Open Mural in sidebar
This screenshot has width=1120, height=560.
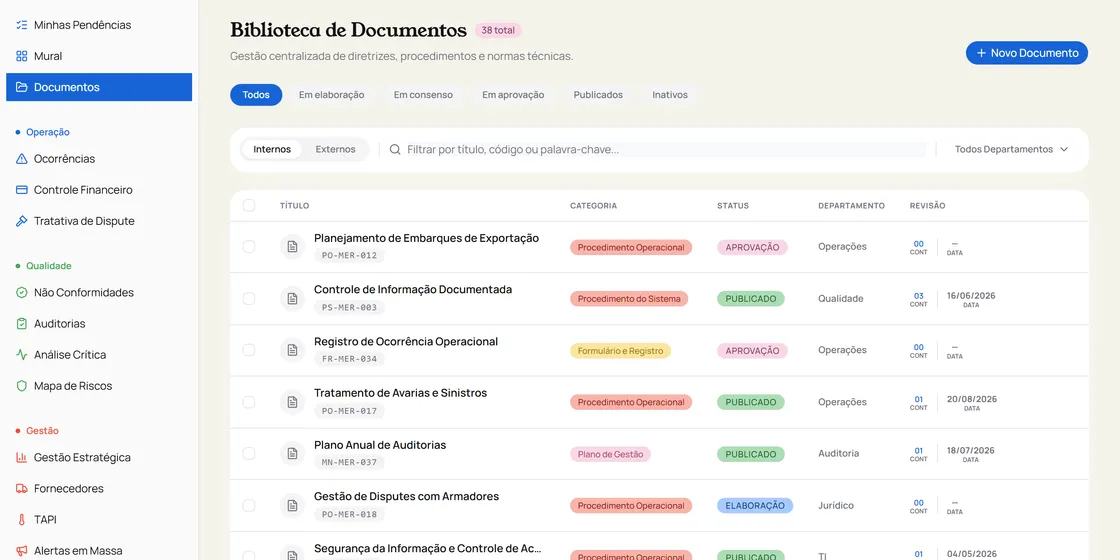(x=99, y=56)
